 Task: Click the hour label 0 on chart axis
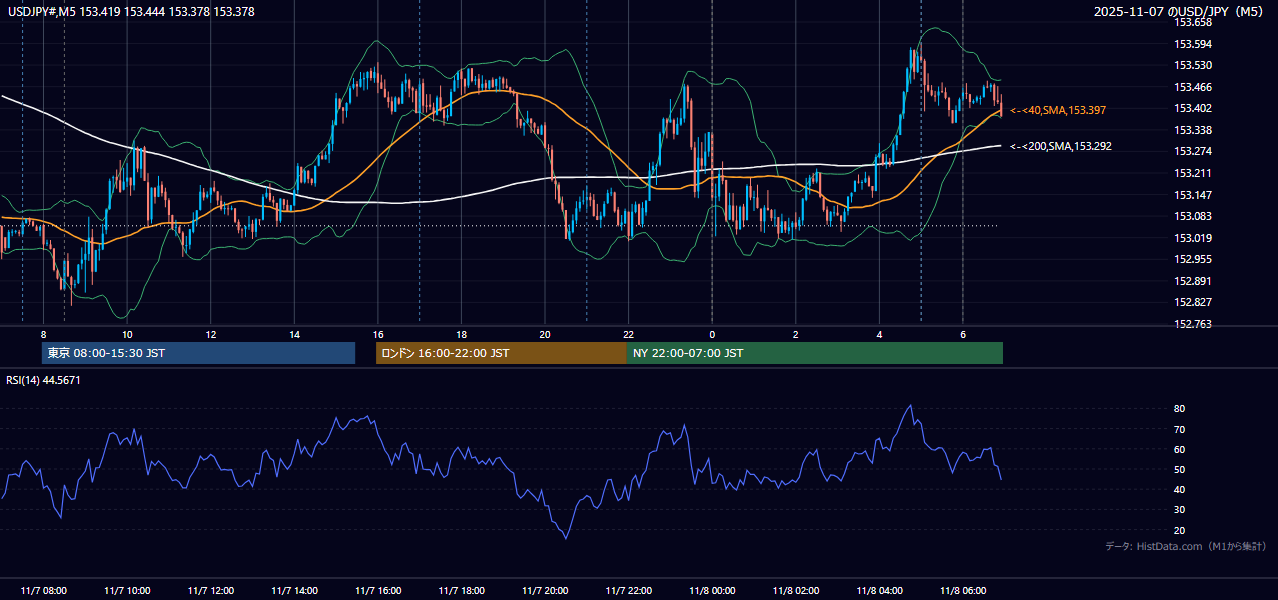pyautogui.click(x=712, y=334)
